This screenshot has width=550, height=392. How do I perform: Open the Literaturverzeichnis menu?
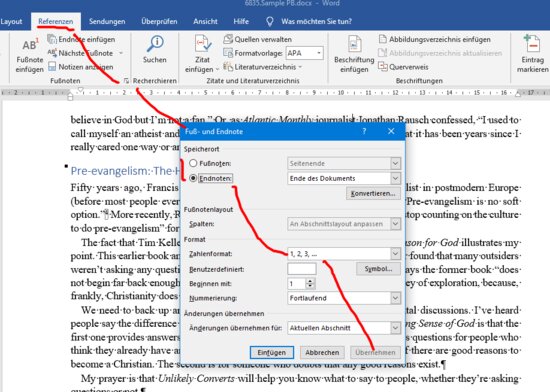(263, 67)
